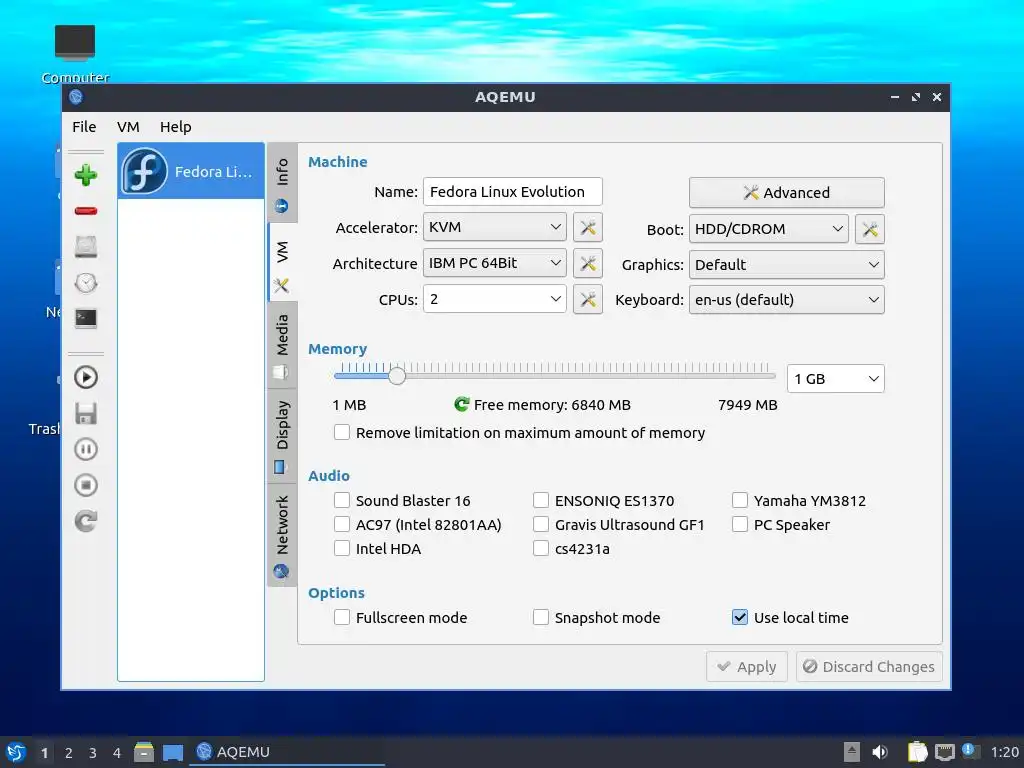Open the Accelerator KVM dropdown

point(494,227)
